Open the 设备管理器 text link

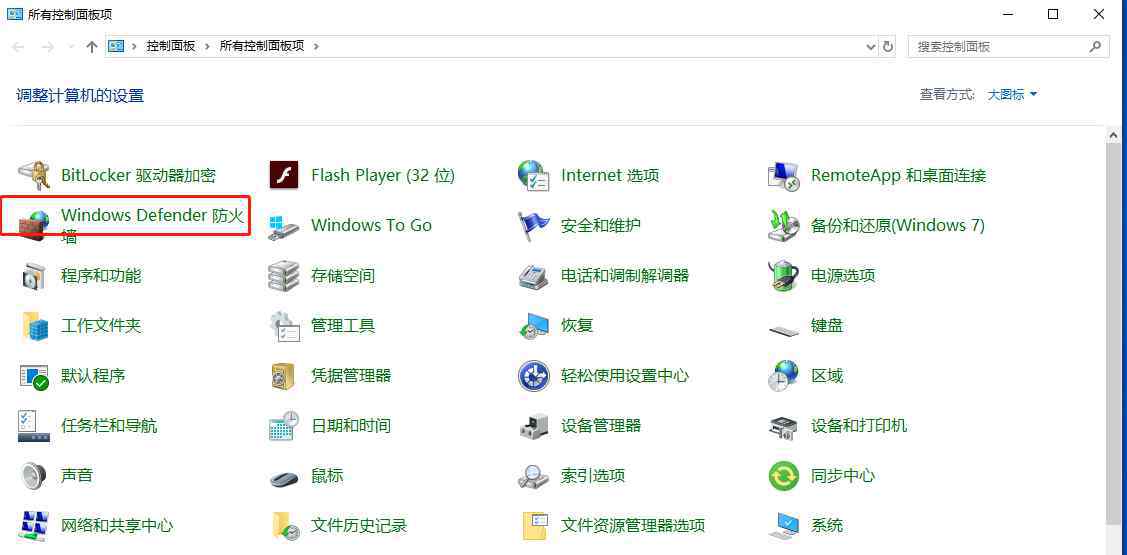coord(601,426)
